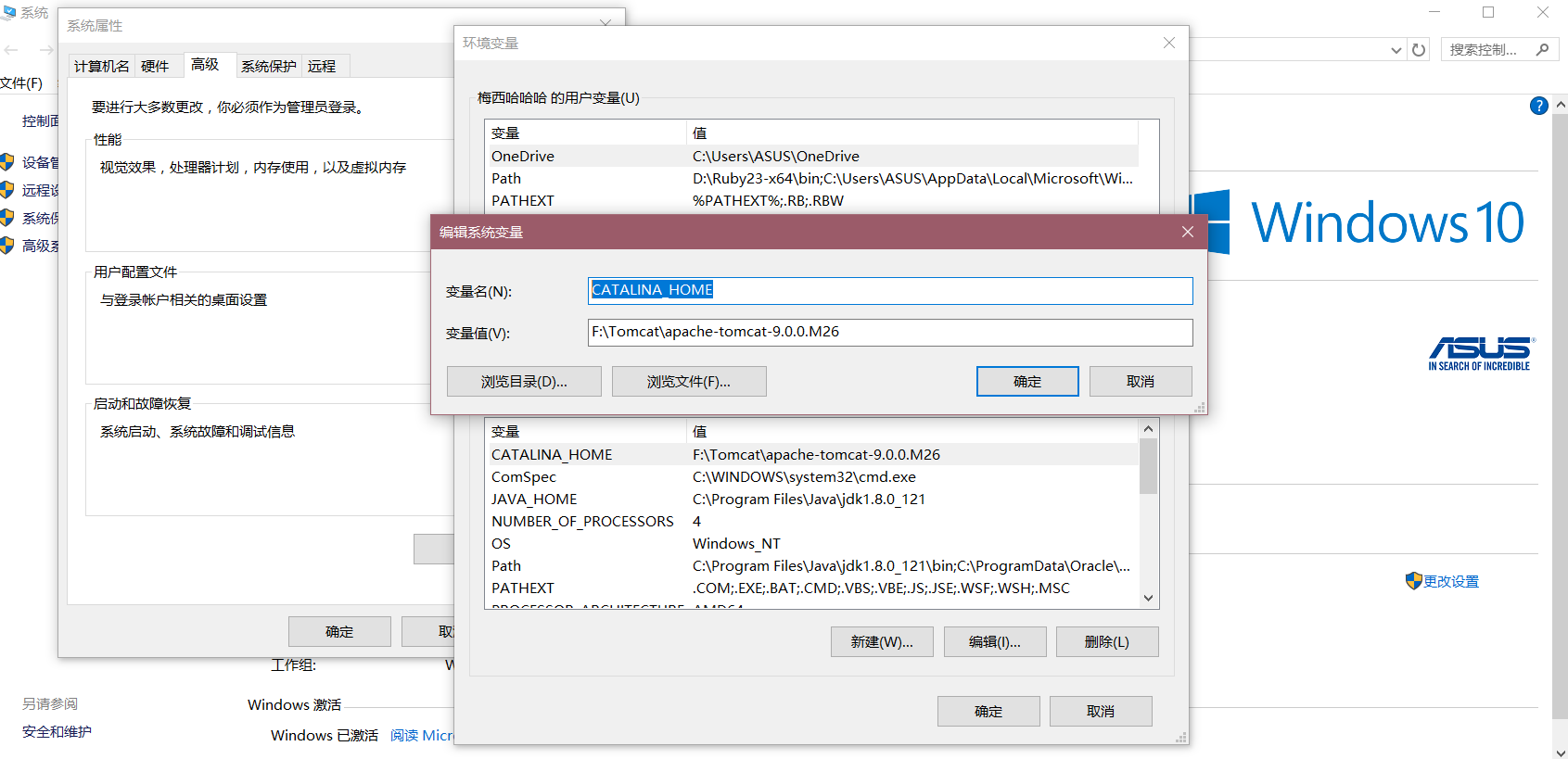Click the 变量名 input field
Screen dimensions: 1568x759
890,290
